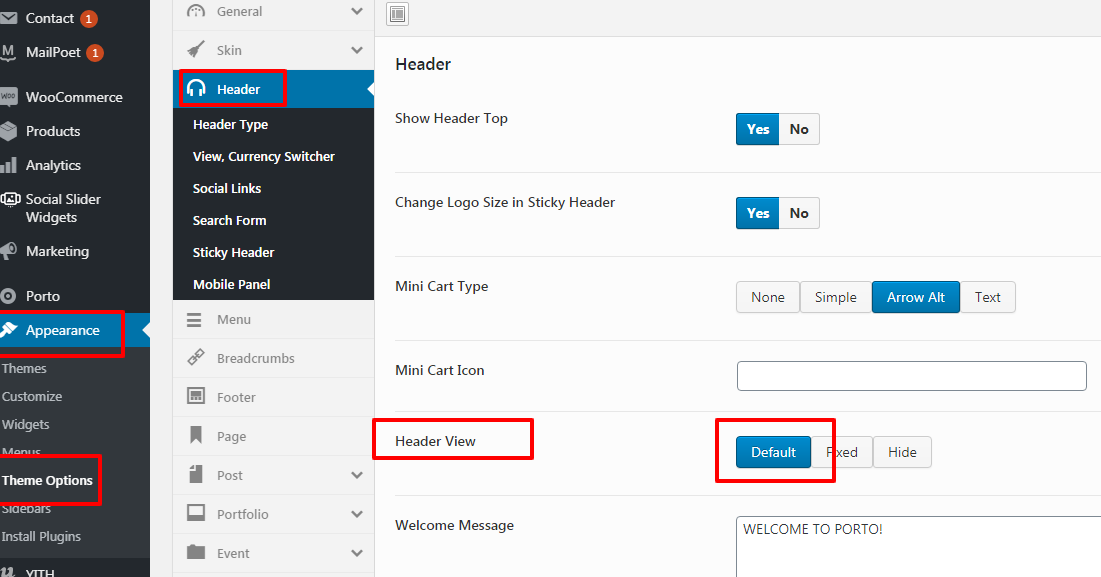The image size is (1101, 577).
Task: Click the Menu hamburger icon
Action: click(x=195, y=319)
